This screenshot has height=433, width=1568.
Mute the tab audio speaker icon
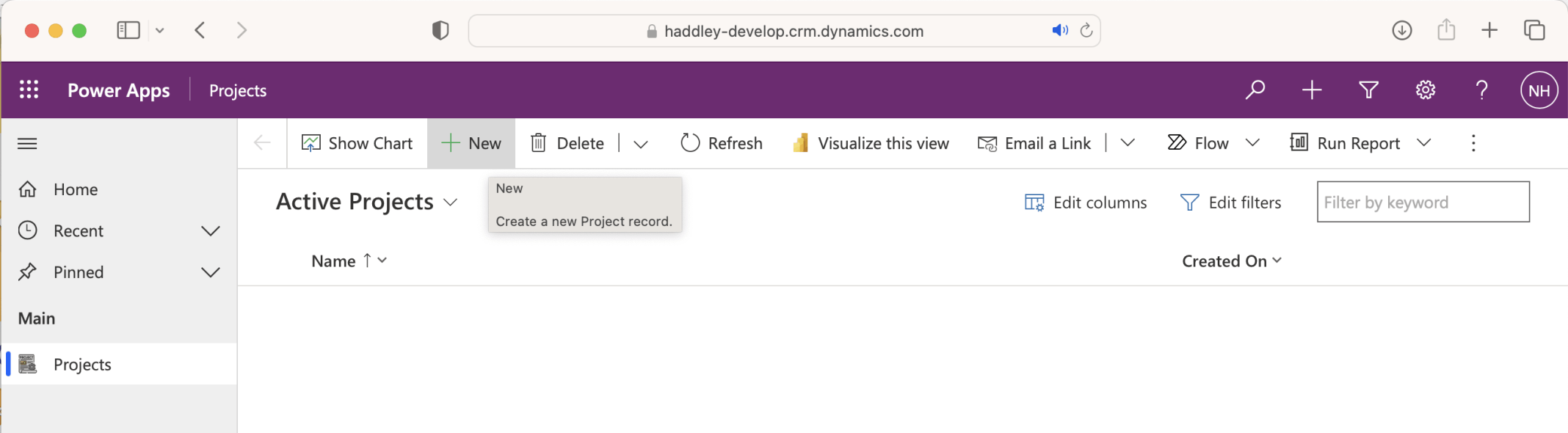coord(1059,31)
